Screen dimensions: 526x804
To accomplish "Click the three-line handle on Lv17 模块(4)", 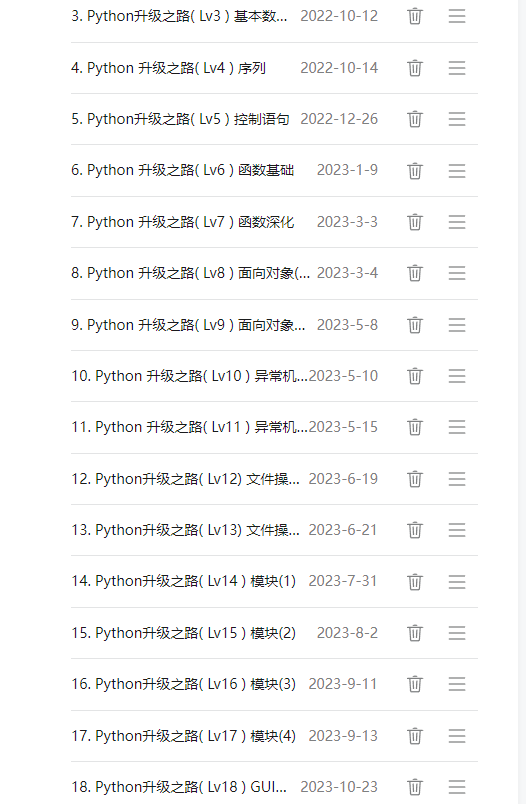I will 457,736.
